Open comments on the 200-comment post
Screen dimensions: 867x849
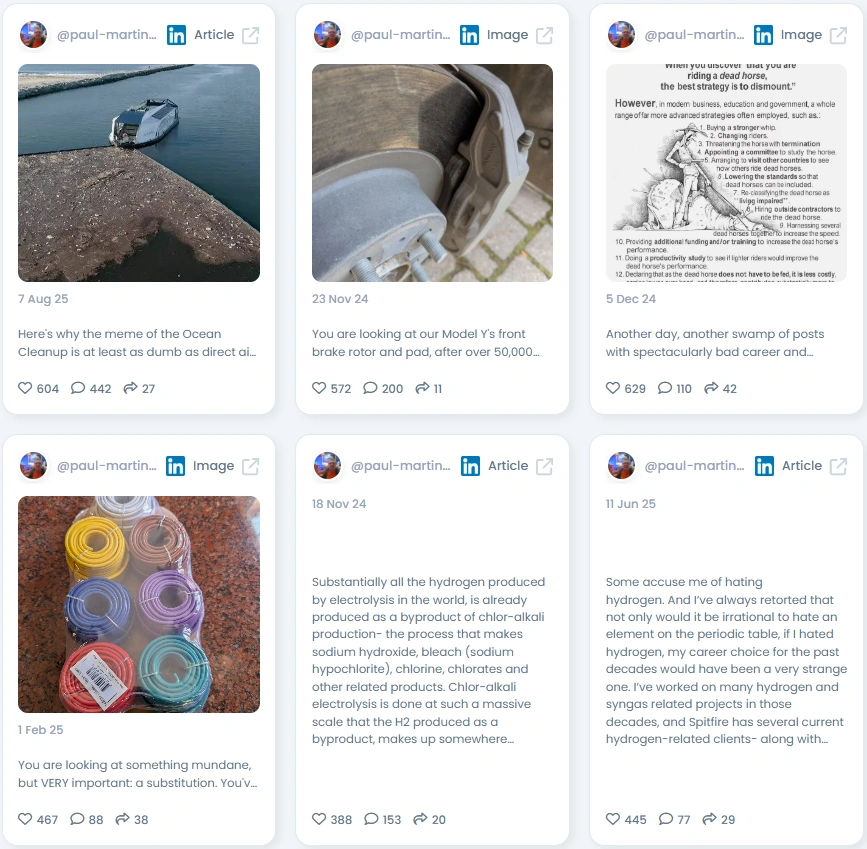click(370, 388)
